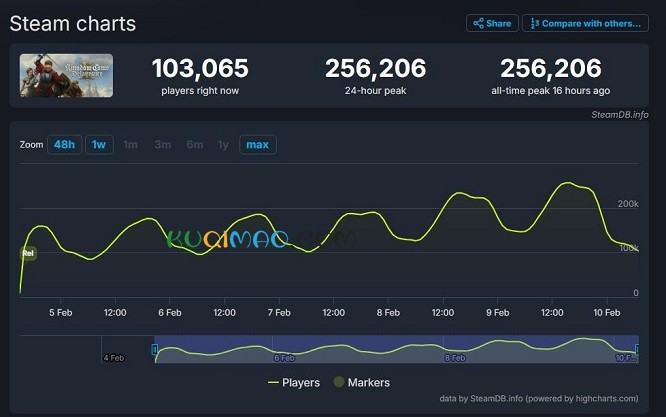Click the SteamDB.info credit text

pos(620,115)
